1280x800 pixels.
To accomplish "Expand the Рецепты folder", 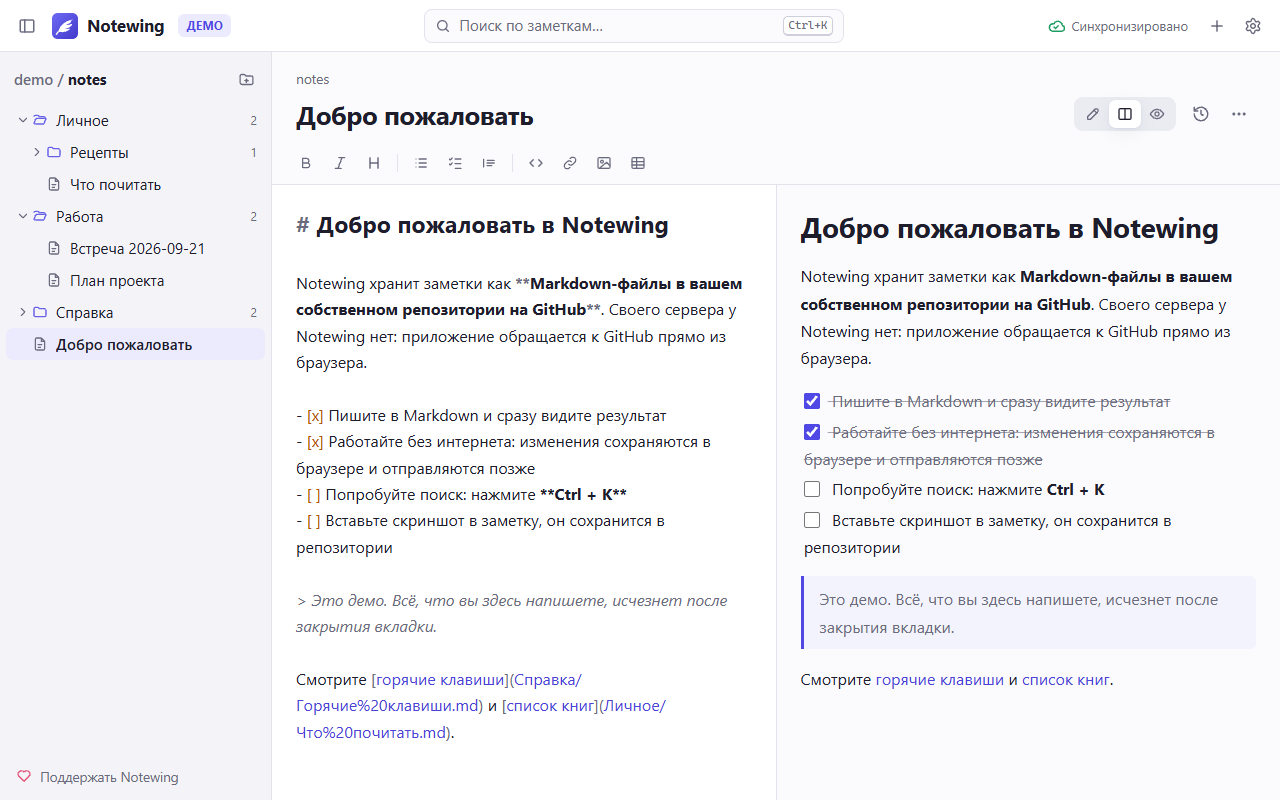I will [x=37, y=153].
